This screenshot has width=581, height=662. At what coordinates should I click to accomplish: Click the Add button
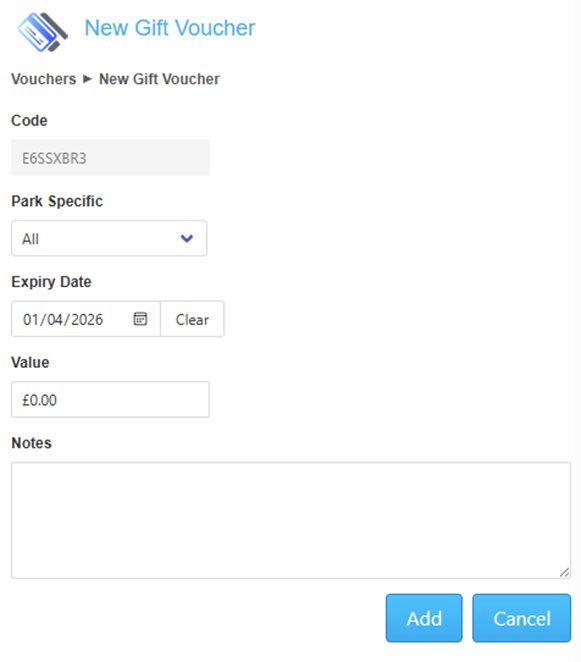[x=424, y=618]
